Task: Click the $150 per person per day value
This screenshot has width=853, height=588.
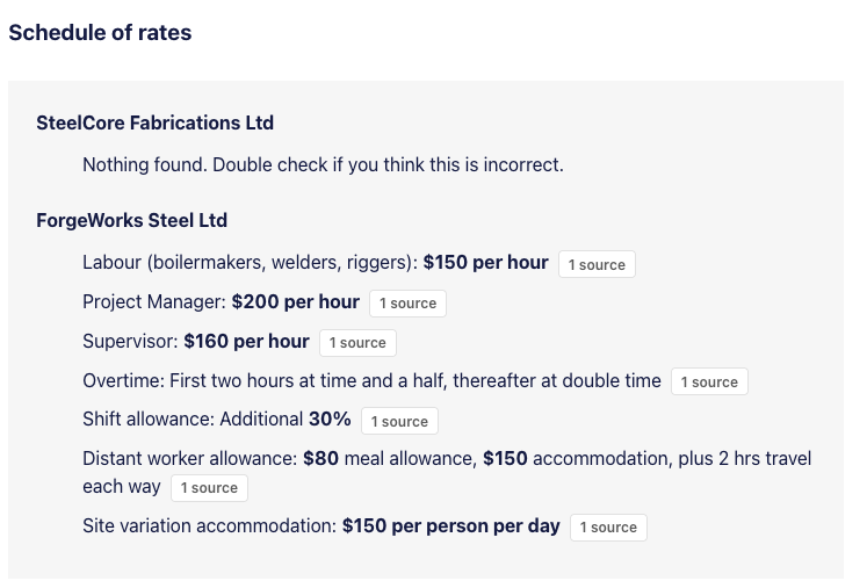Action: [450, 525]
